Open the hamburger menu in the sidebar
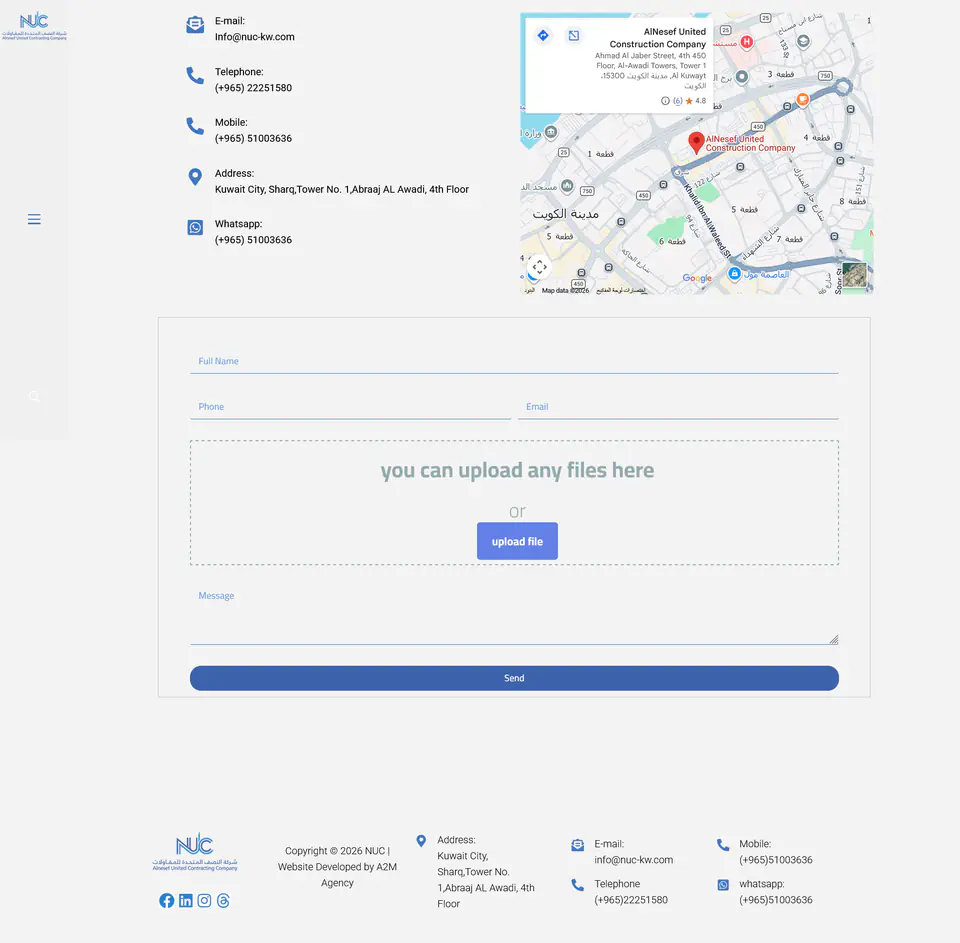Image resolution: width=960 pixels, height=943 pixels. coord(34,219)
